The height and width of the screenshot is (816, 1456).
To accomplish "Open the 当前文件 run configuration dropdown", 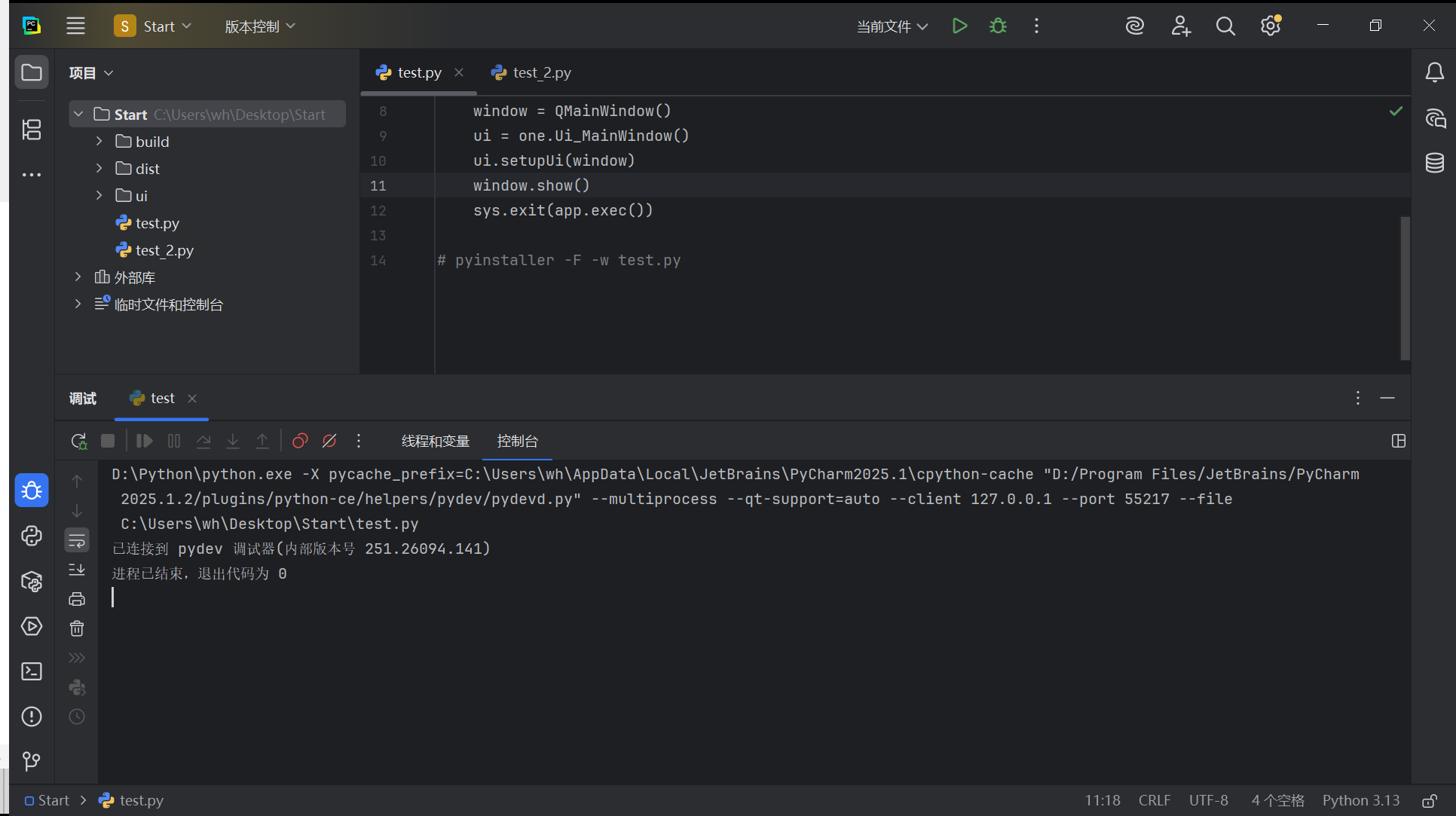I will [892, 26].
